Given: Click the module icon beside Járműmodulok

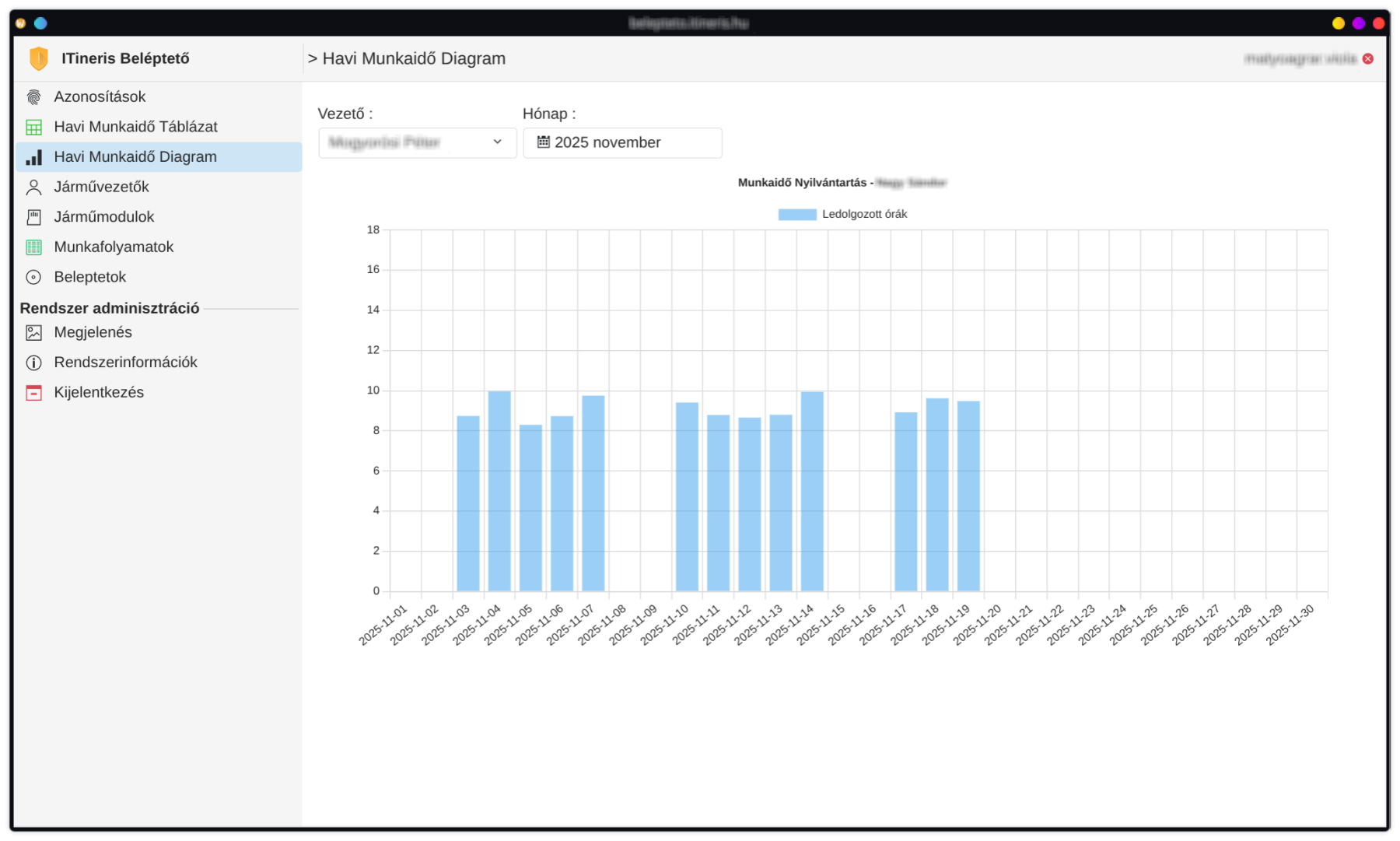Looking at the screenshot, I should tap(33, 217).
